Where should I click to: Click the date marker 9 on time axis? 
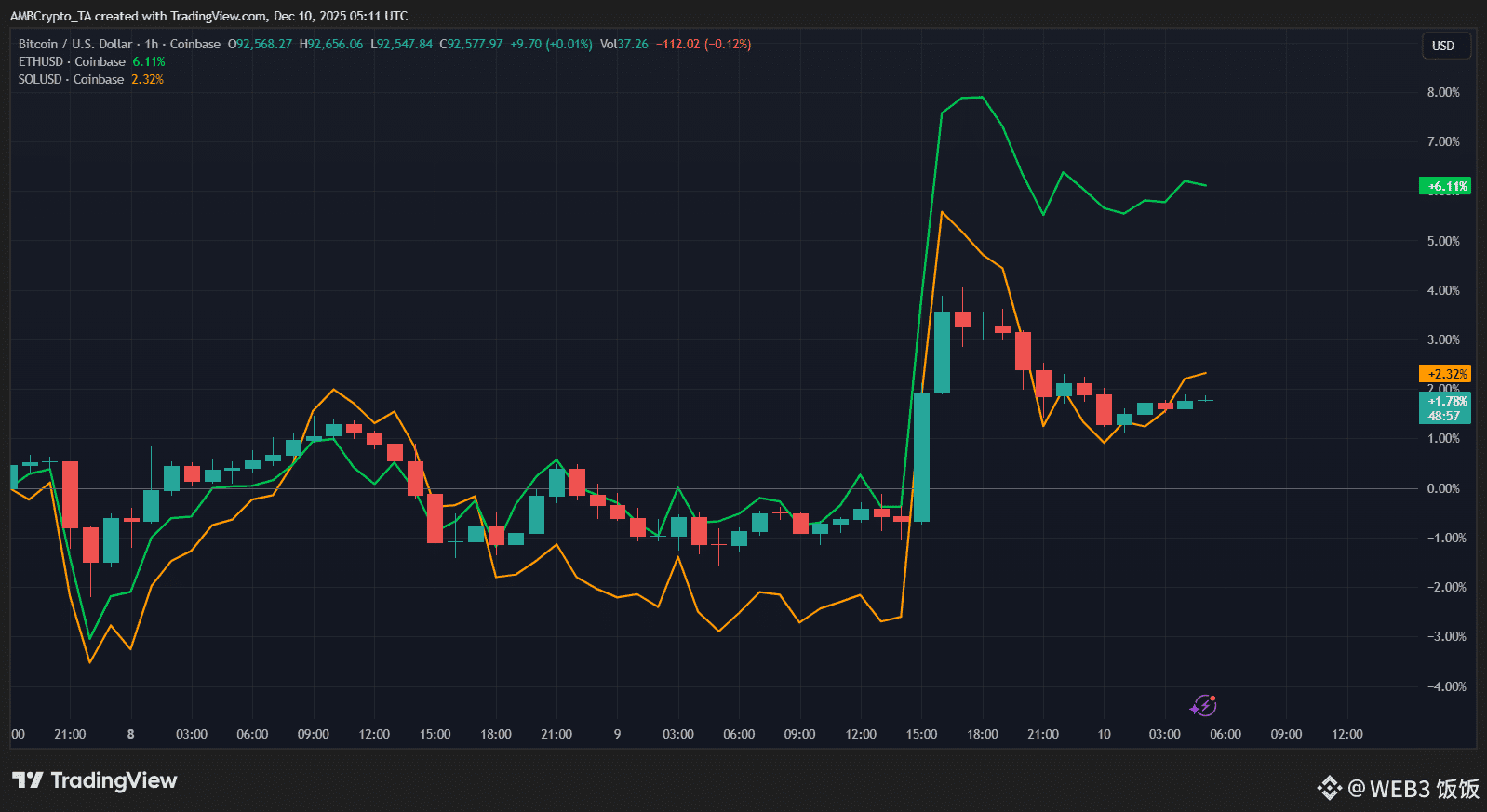tap(617, 734)
